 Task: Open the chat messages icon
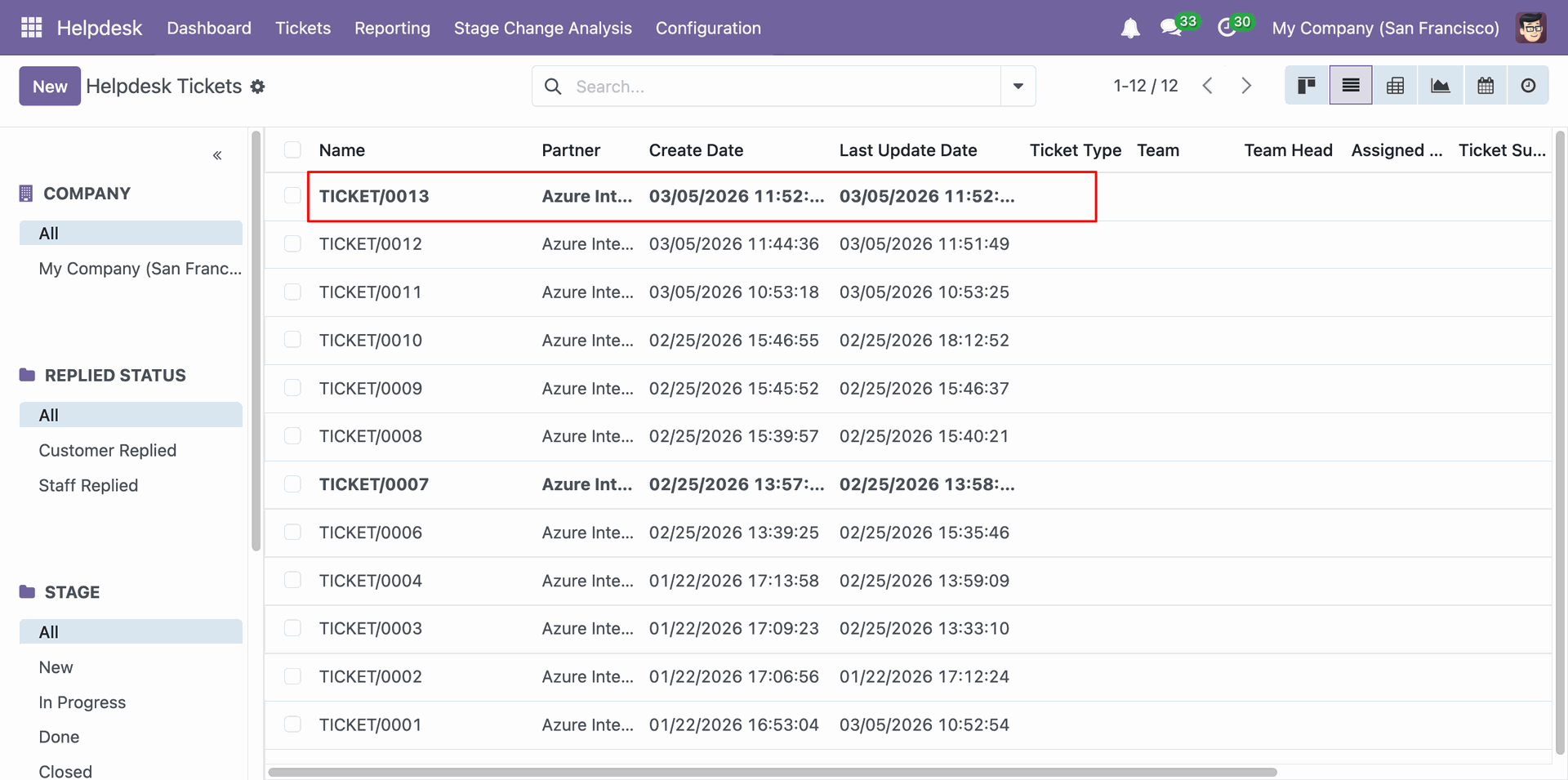point(1171,29)
